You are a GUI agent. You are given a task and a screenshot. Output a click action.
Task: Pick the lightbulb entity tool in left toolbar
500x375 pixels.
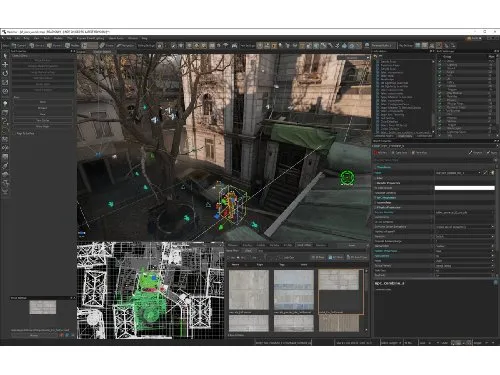[5, 104]
